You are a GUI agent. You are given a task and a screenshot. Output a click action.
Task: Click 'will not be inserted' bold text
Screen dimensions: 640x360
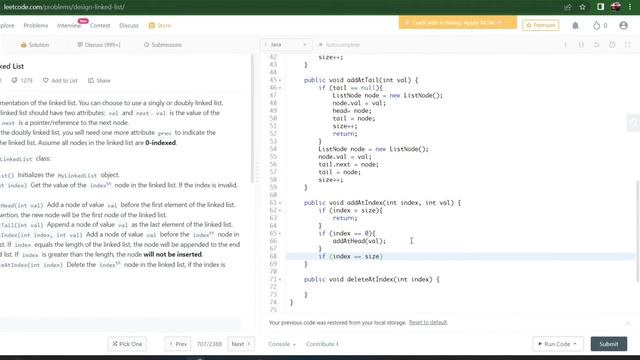(173, 254)
